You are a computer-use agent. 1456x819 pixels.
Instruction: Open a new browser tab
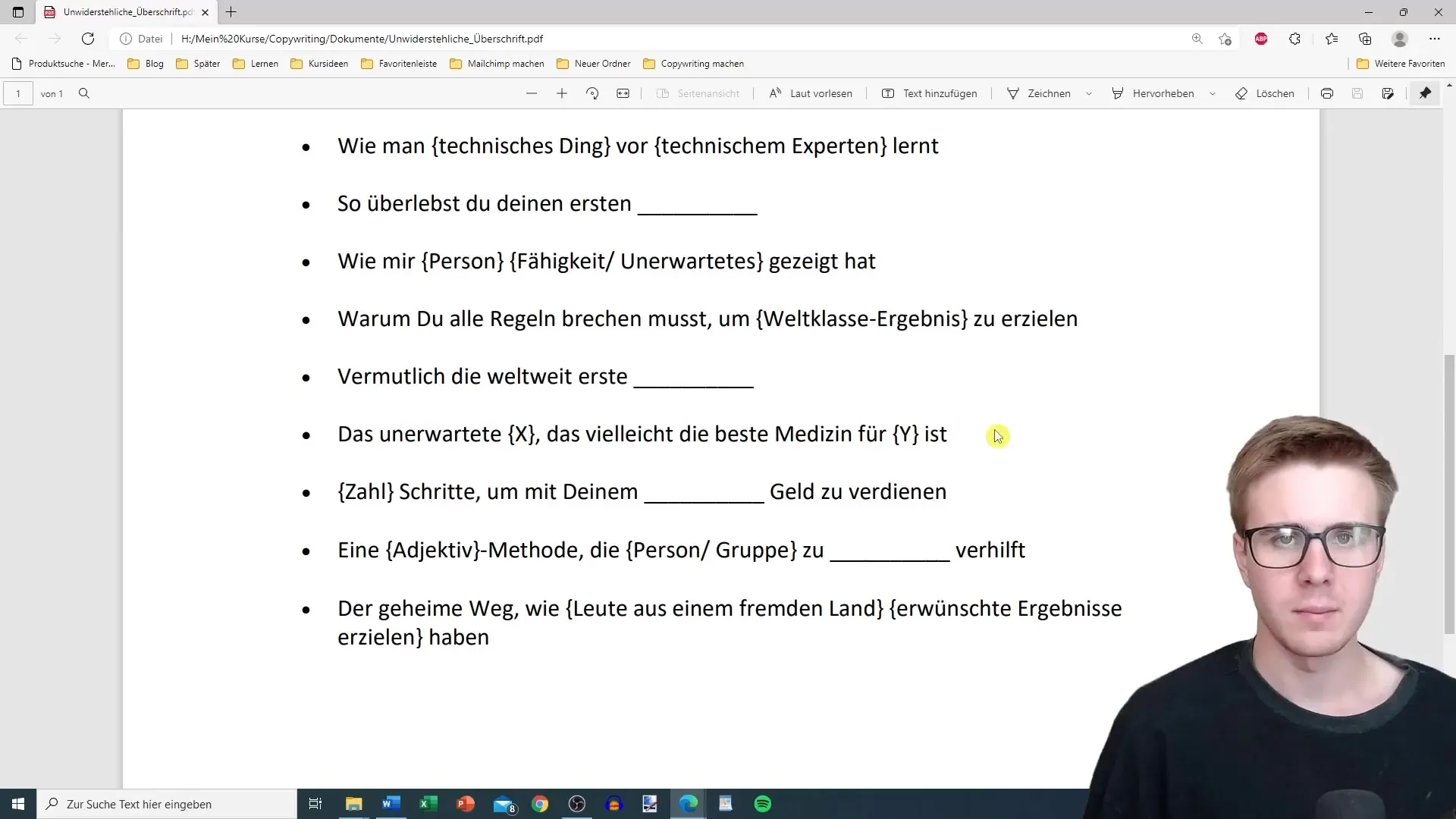[231, 12]
